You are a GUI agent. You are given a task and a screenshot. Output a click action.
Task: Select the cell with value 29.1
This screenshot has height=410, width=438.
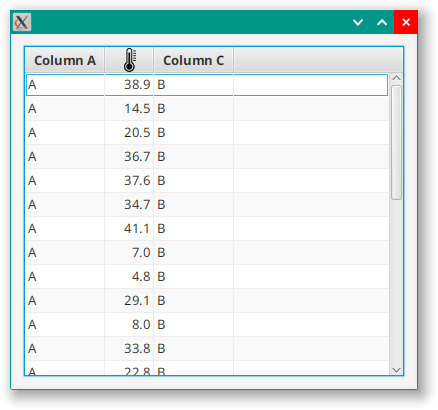pos(129,301)
